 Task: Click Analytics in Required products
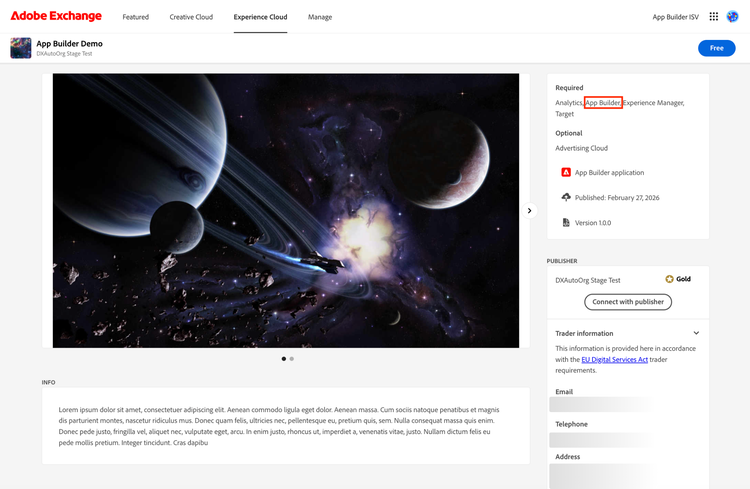click(x=569, y=102)
